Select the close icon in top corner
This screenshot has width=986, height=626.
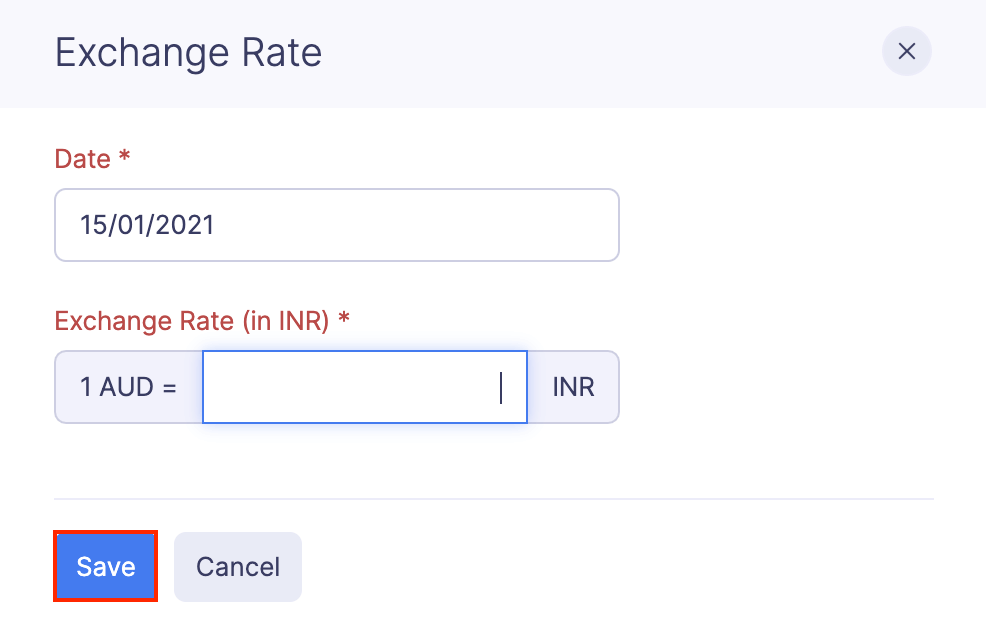[x=906, y=51]
